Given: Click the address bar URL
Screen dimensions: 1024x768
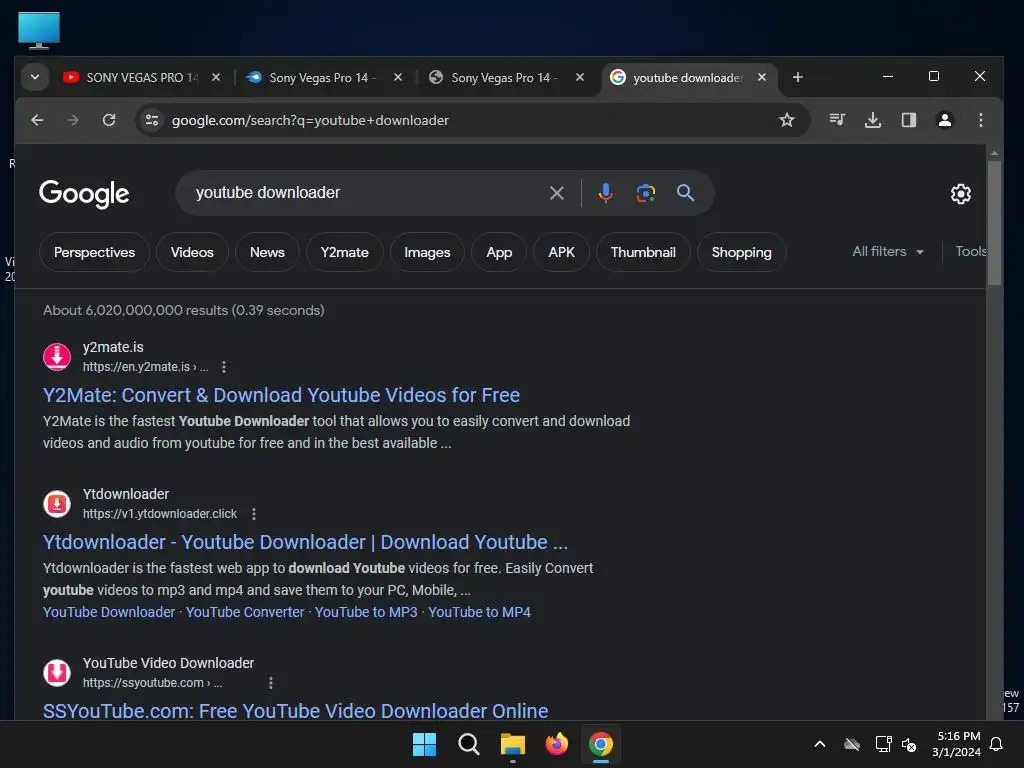Looking at the screenshot, I should coord(310,120).
